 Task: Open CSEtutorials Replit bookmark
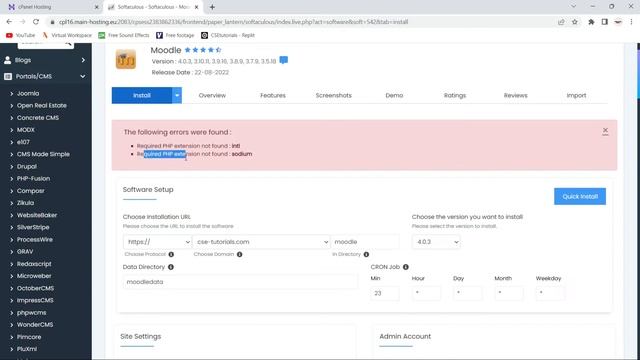tap(228, 35)
